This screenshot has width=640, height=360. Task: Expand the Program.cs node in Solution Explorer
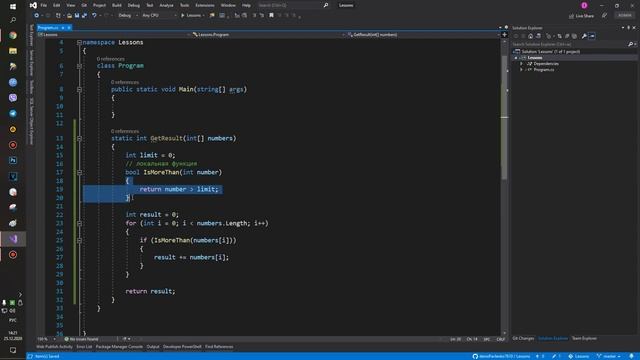tap(521, 70)
